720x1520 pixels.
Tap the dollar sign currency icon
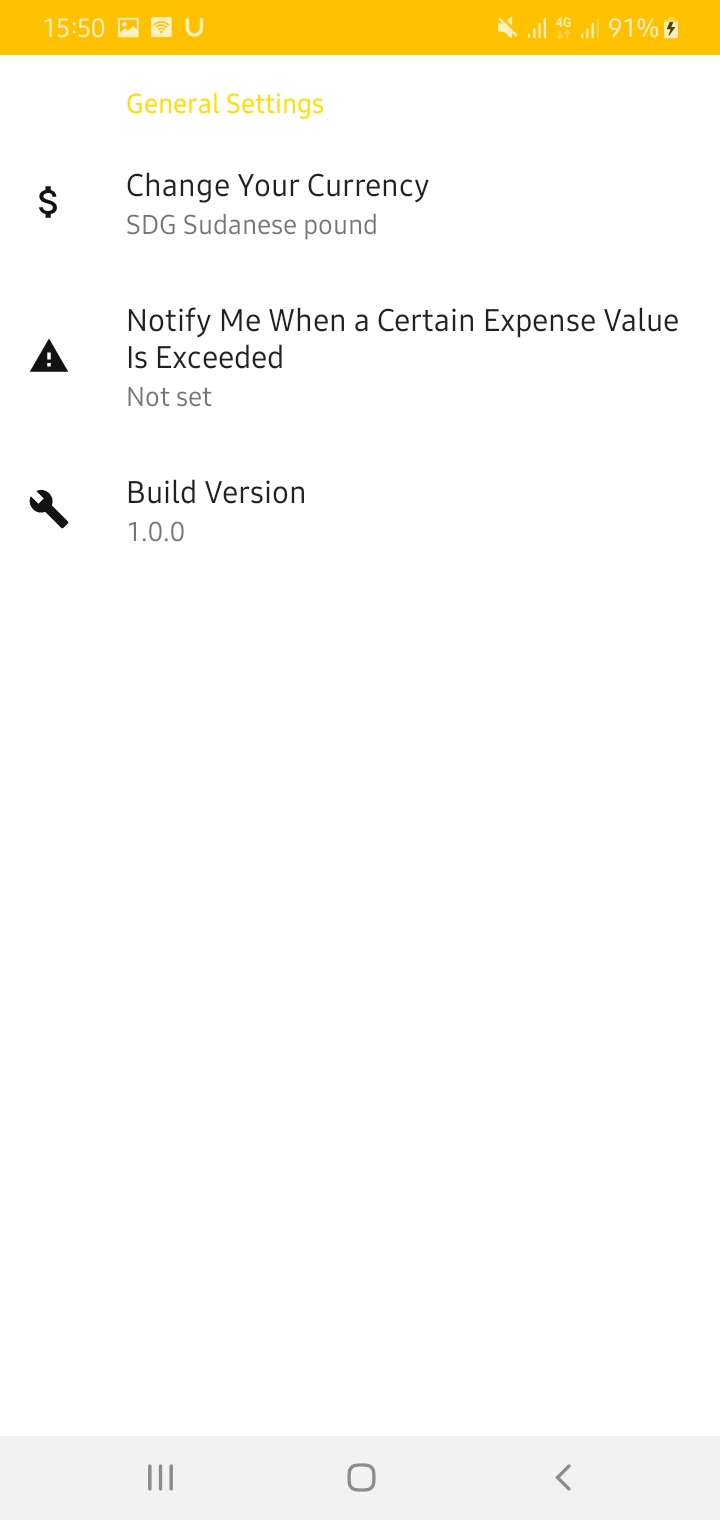[48, 203]
